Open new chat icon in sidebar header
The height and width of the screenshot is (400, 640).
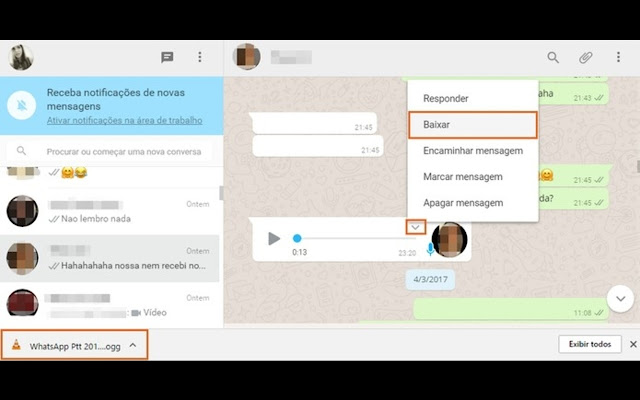[x=167, y=58]
